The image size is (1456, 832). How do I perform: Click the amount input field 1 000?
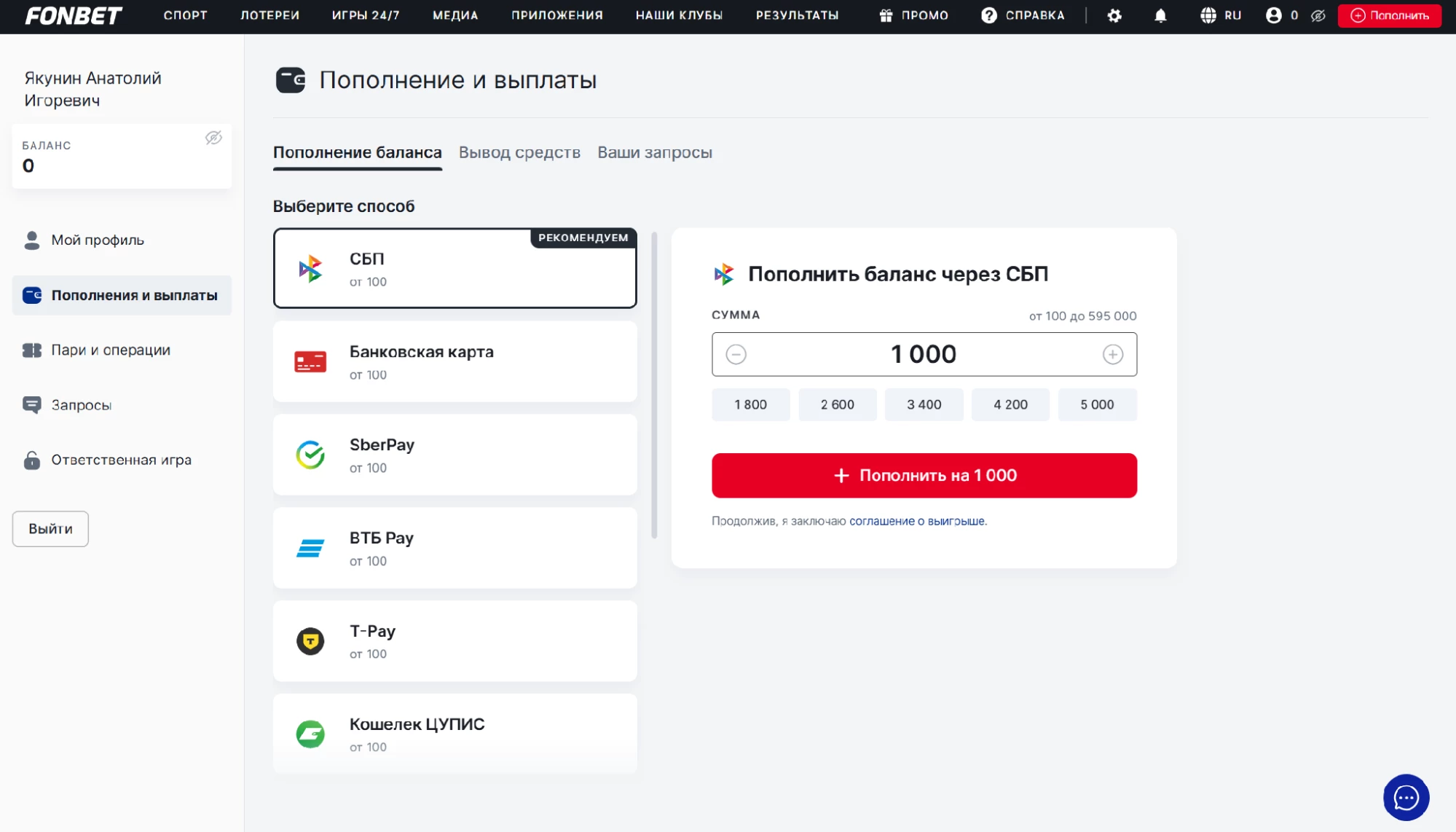924,354
